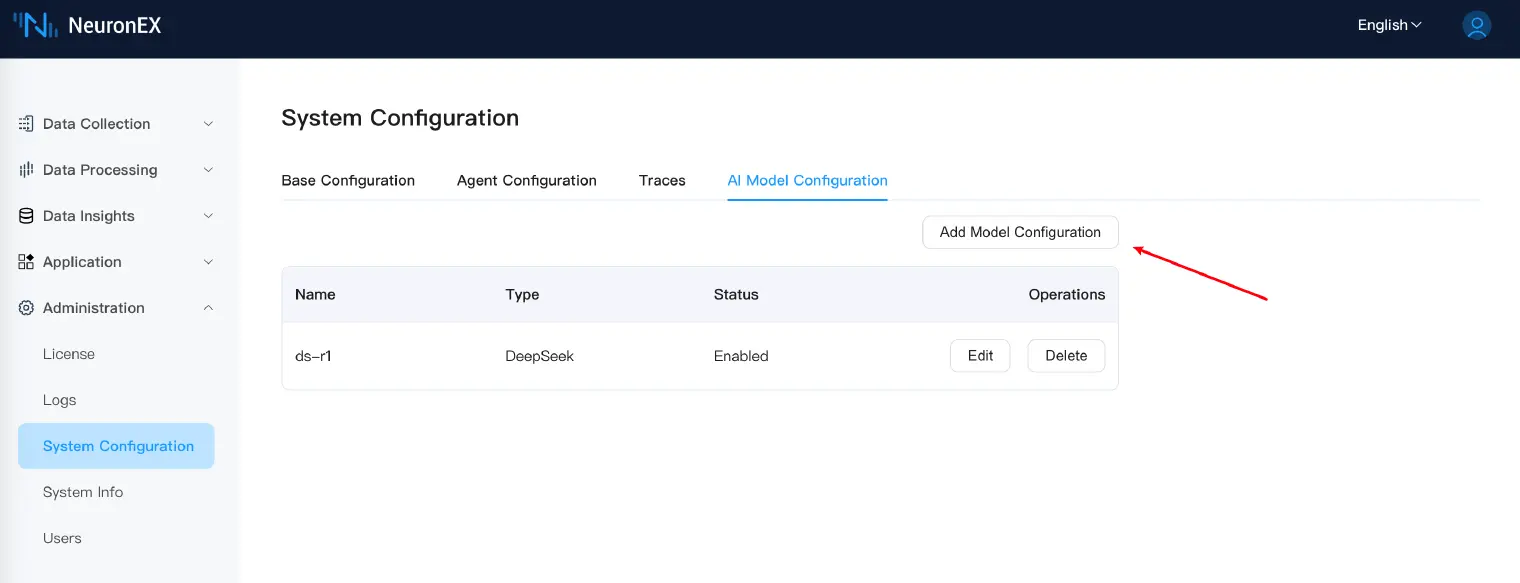Collapse the Administration menu chevron
The image size is (1520, 583).
pyautogui.click(x=208, y=308)
